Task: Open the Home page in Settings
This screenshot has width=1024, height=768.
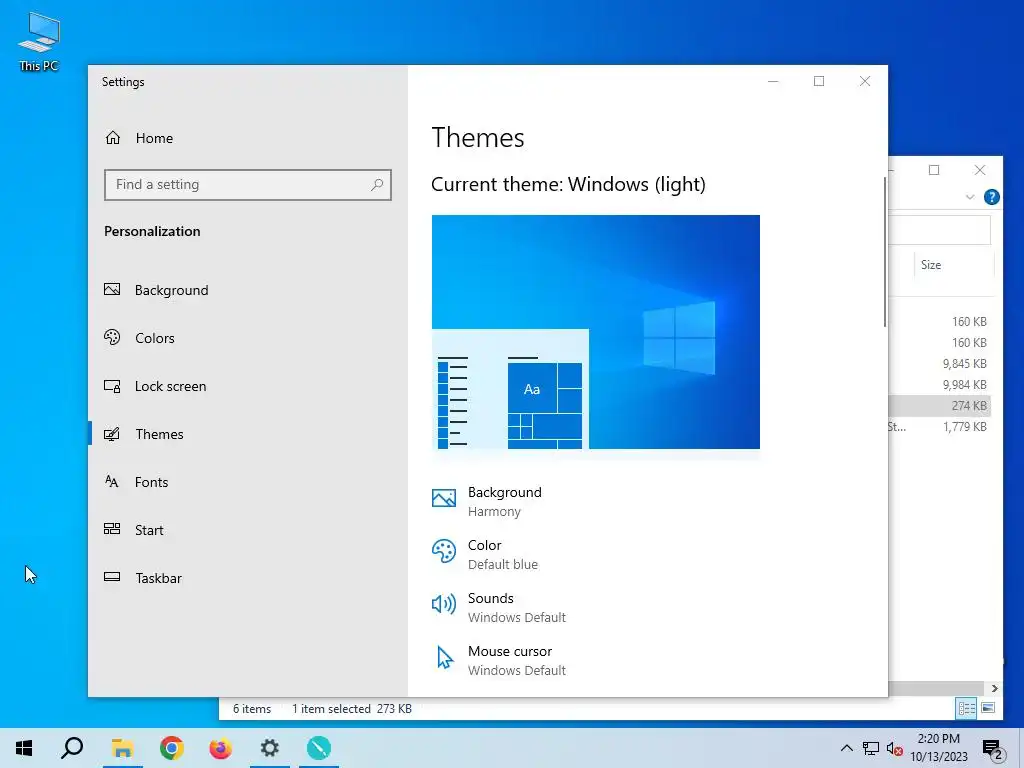Action: [138, 138]
